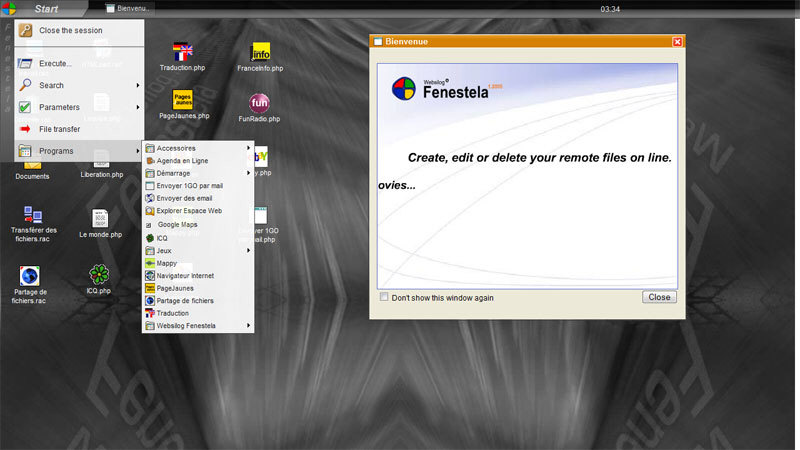Open Parameters in the Start menu

tap(79, 107)
